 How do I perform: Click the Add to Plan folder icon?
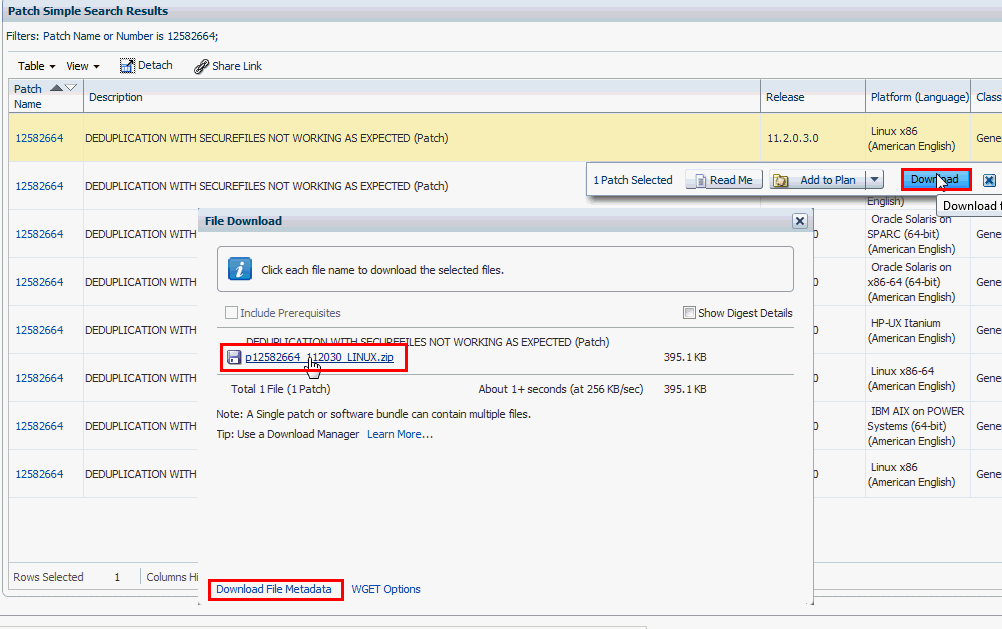point(782,180)
